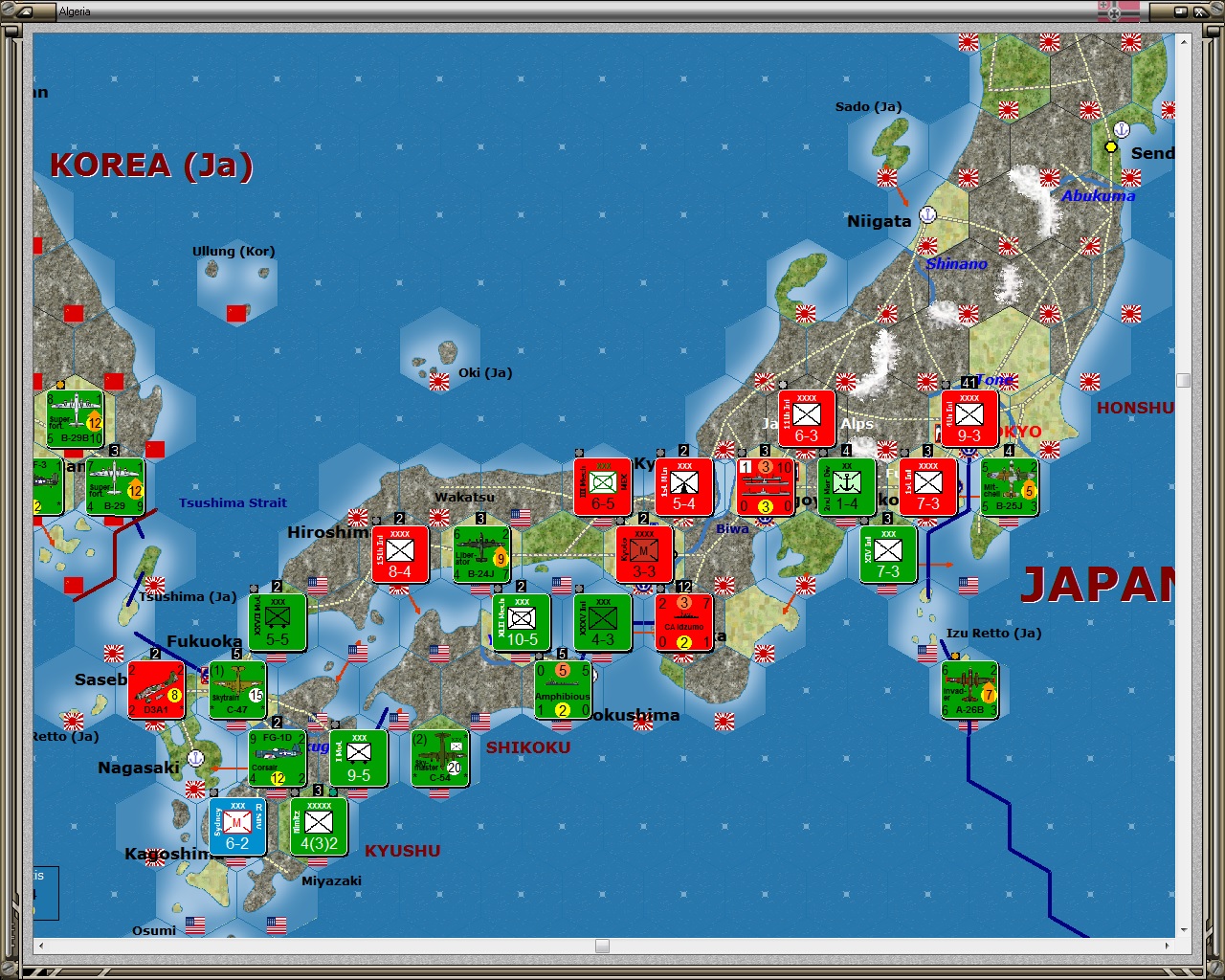The width and height of the screenshot is (1225, 980).
Task: Click the KOREA (Ja) map label
Action: [152, 165]
